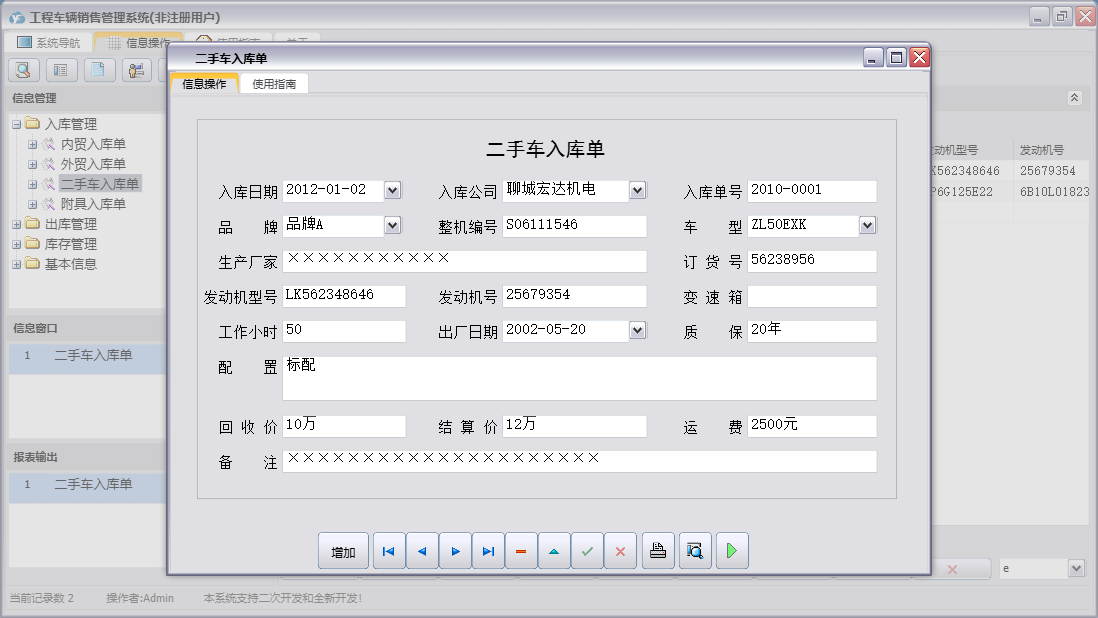Select the search magnifier in main toolbar
Viewport: 1098px width, 618px height.
coord(22,69)
